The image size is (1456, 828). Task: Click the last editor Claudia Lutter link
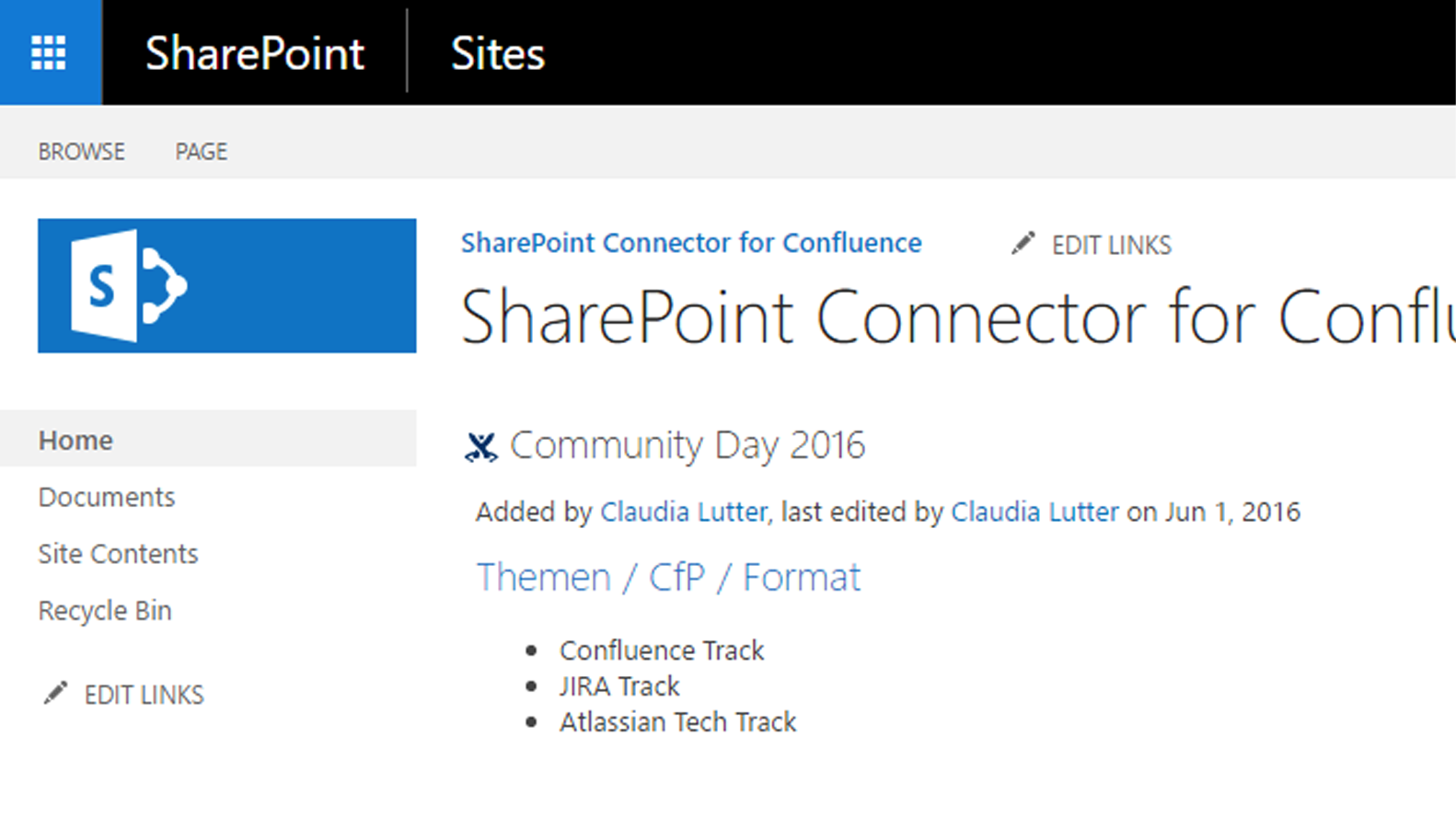tap(1034, 512)
